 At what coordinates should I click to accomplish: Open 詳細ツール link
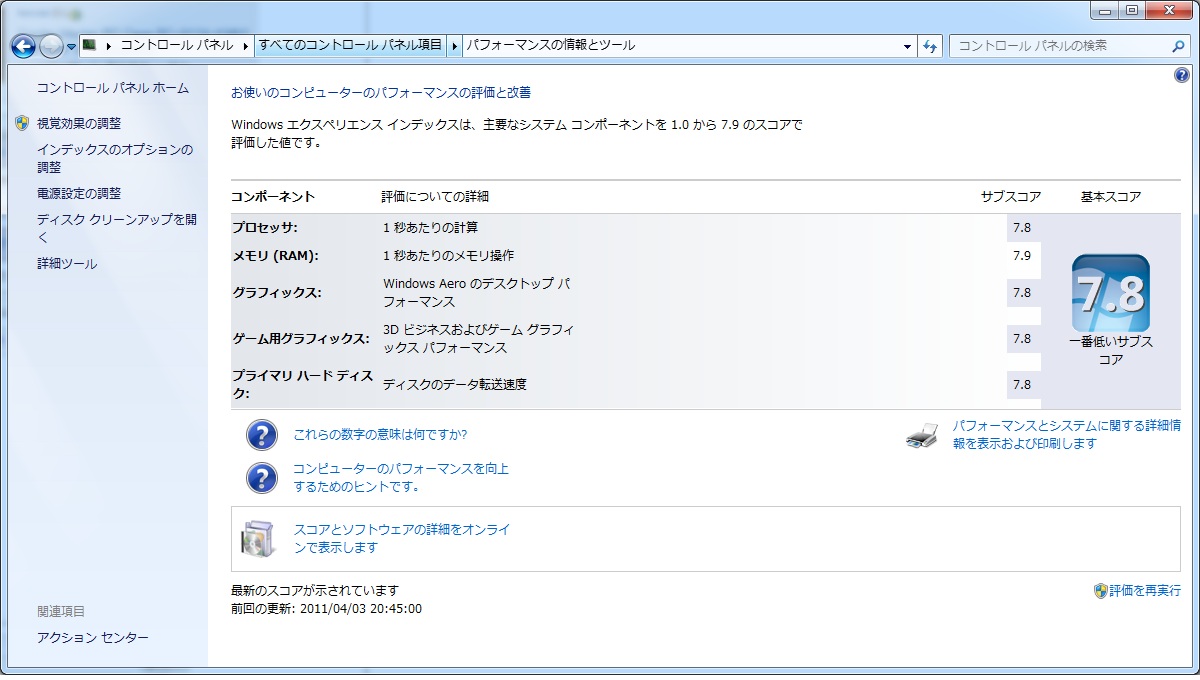tap(67, 264)
